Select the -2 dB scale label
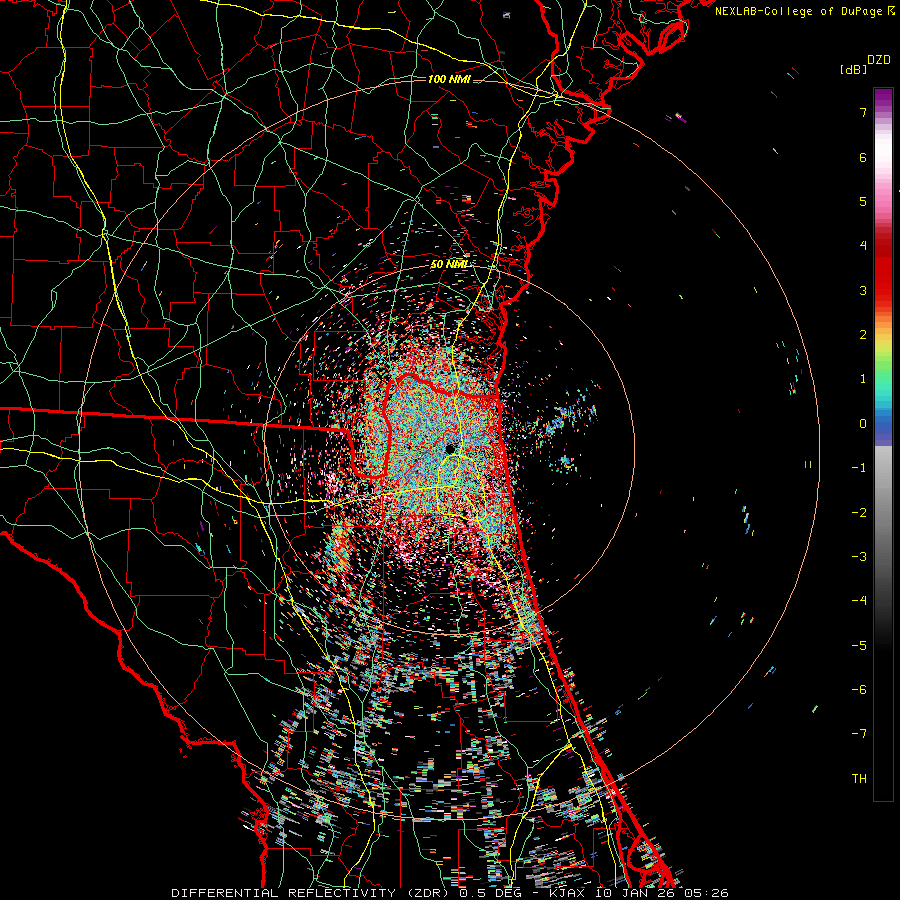Image resolution: width=900 pixels, height=900 pixels. [x=859, y=513]
